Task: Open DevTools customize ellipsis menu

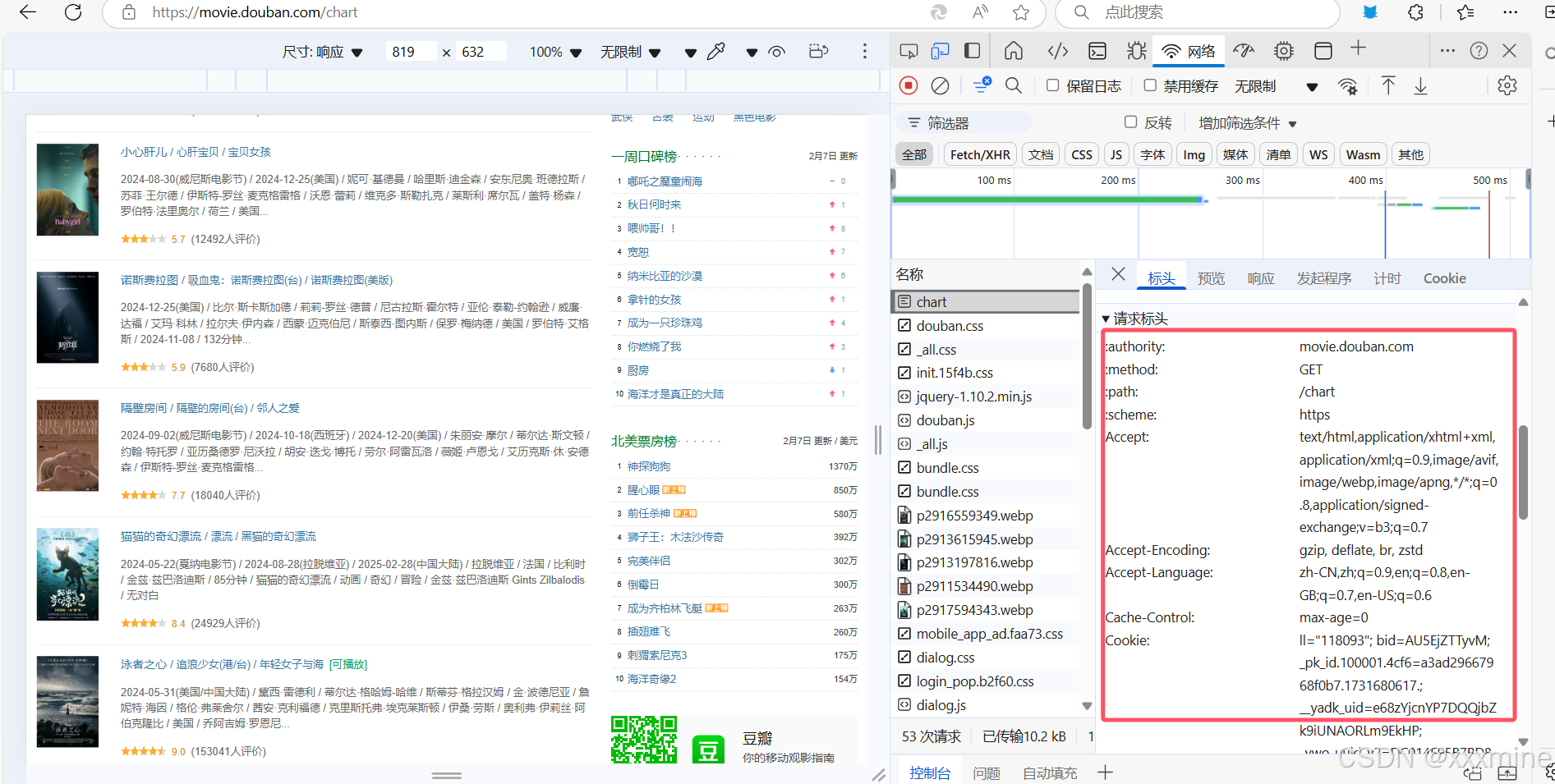Action: tap(1447, 51)
